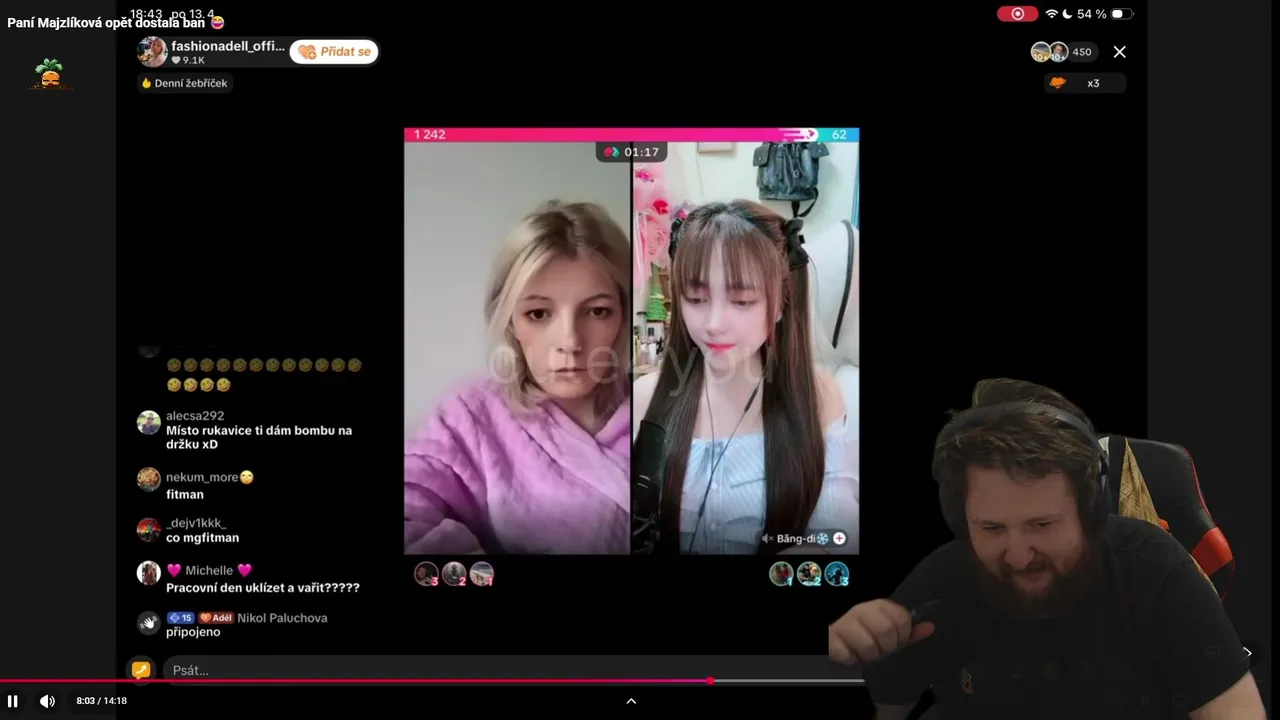Click the comment 'co mgfitman'

202,538
